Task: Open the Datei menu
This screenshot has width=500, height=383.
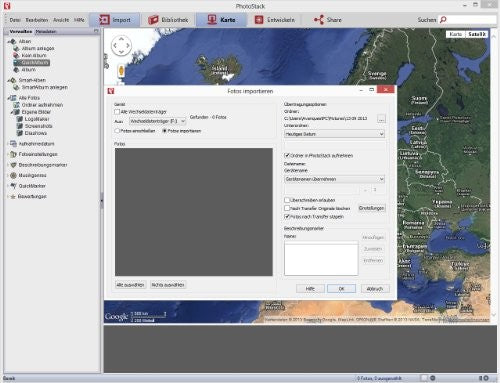Action: point(15,20)
